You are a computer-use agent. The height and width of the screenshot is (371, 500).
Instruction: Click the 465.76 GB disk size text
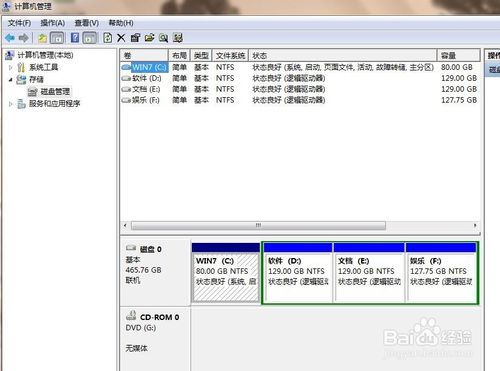point(143,270)
